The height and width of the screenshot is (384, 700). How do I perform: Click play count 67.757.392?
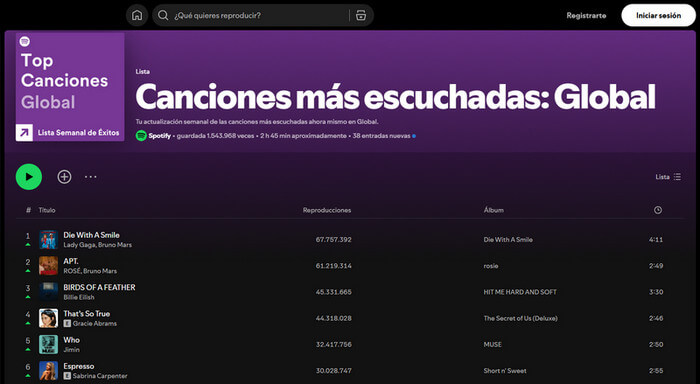coord(333,240)
